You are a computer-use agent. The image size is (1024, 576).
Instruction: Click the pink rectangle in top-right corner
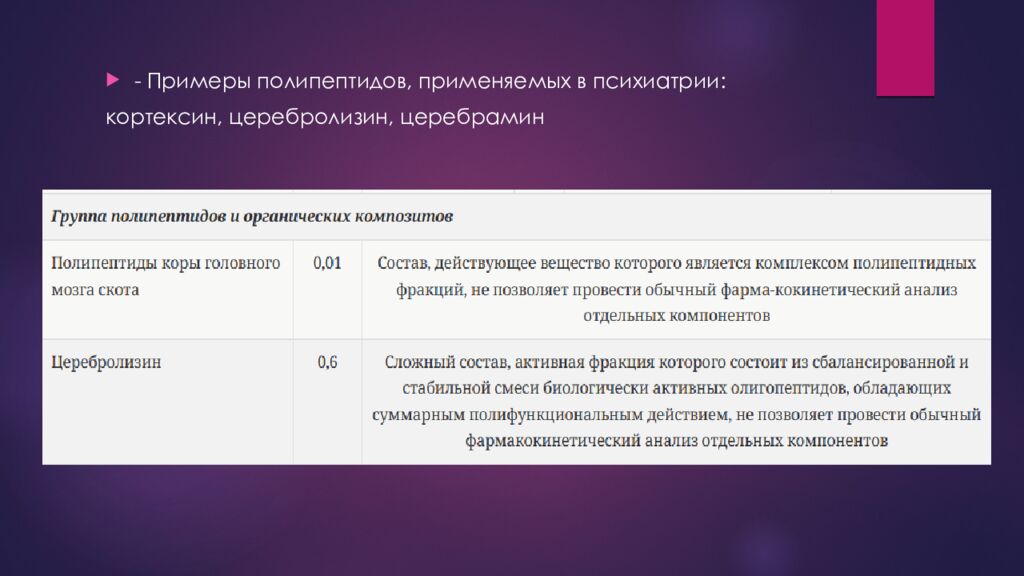904,47
